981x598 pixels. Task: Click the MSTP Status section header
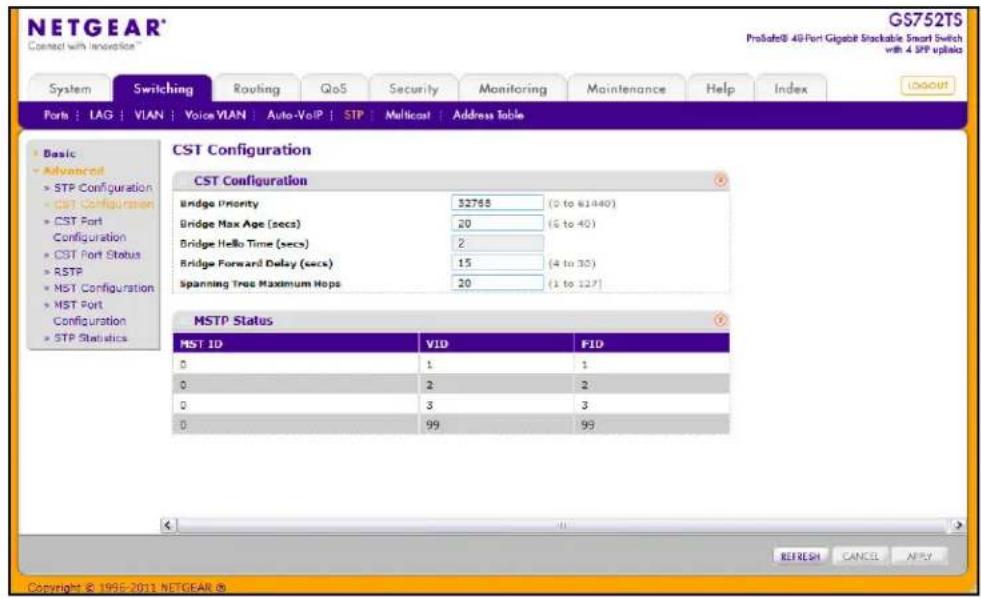coord(451,320)
